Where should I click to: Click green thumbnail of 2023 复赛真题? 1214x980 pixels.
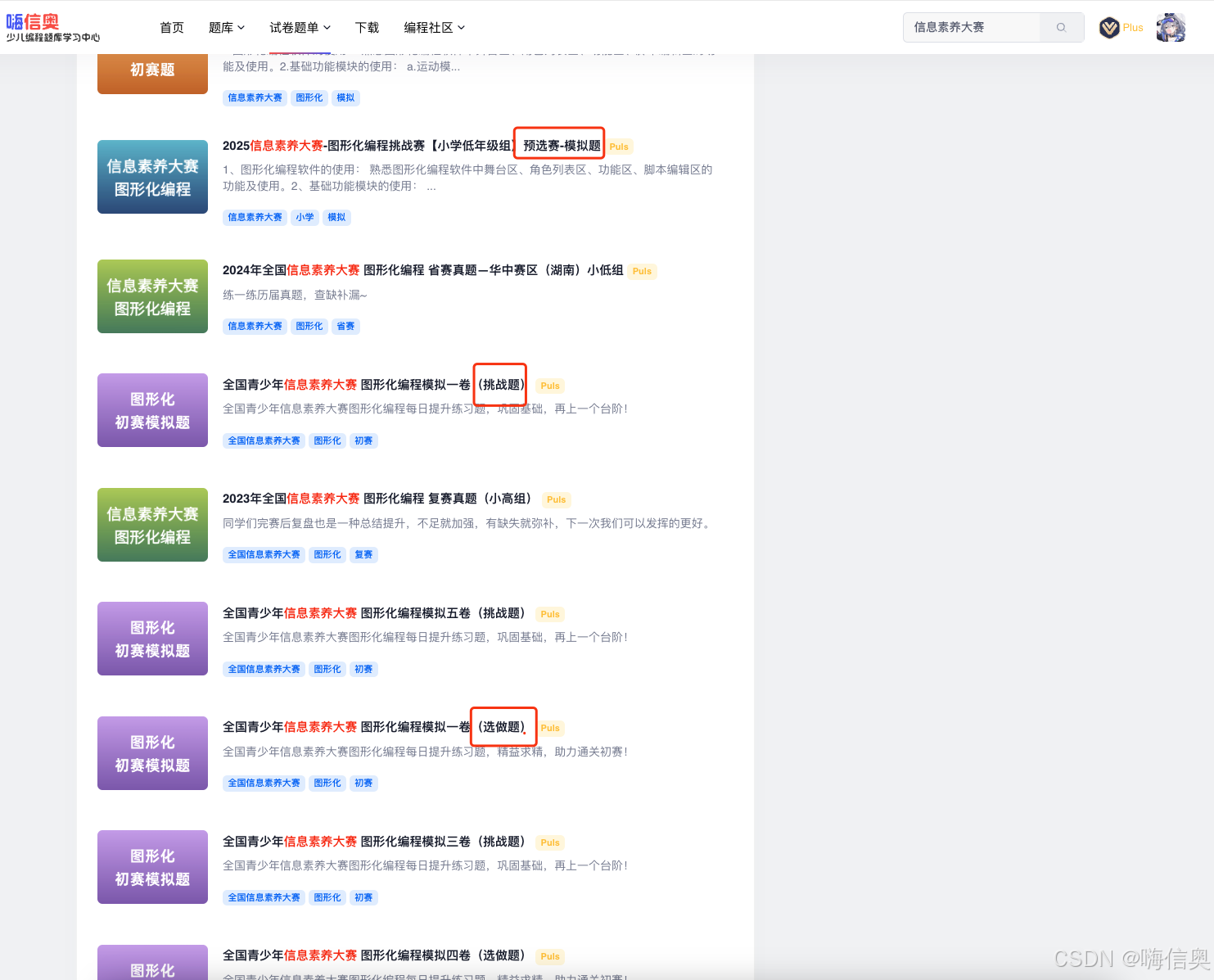[152, 525]
